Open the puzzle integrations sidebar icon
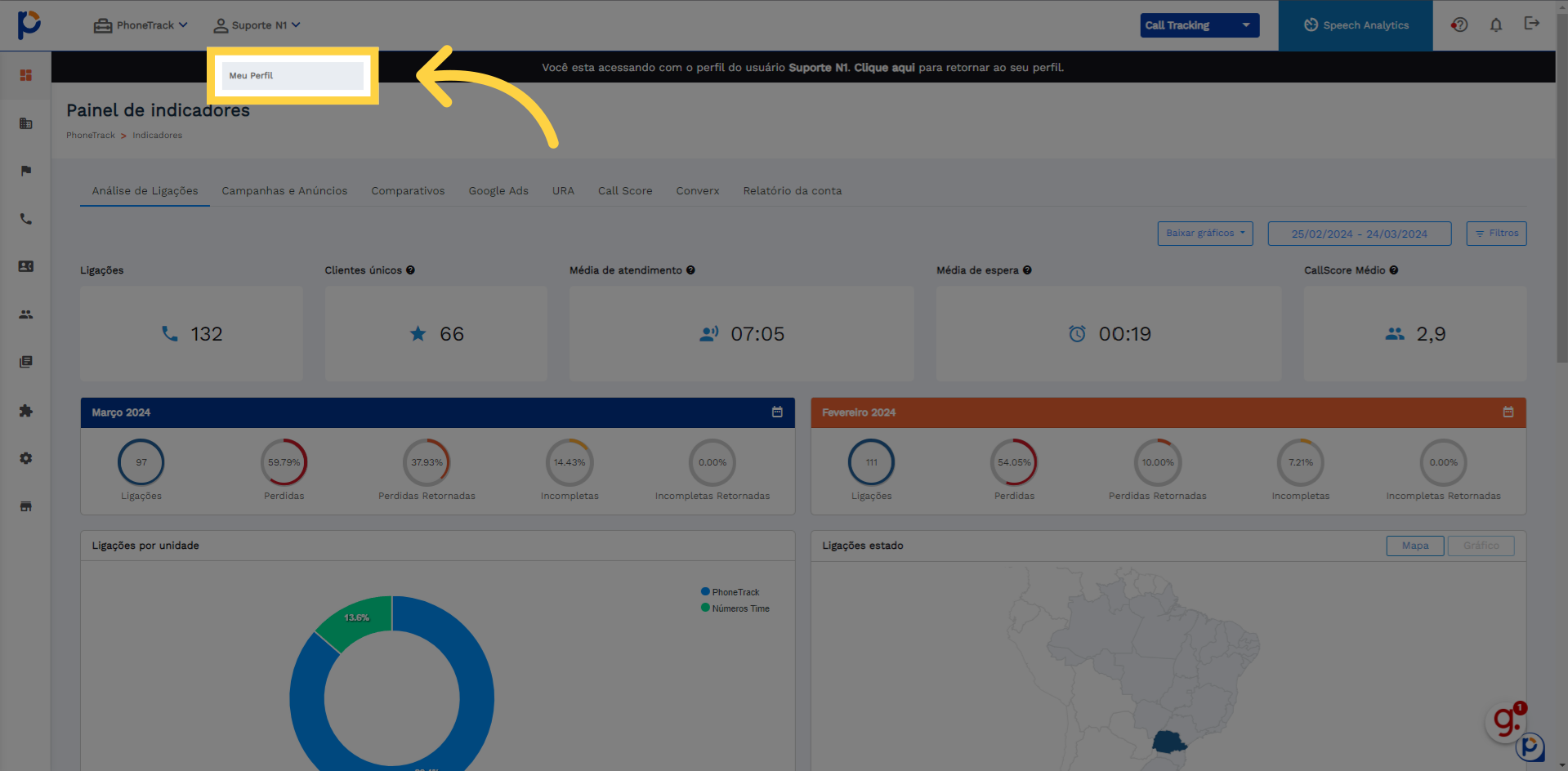This screenshot has width=1568, height=771. point(26,410)
